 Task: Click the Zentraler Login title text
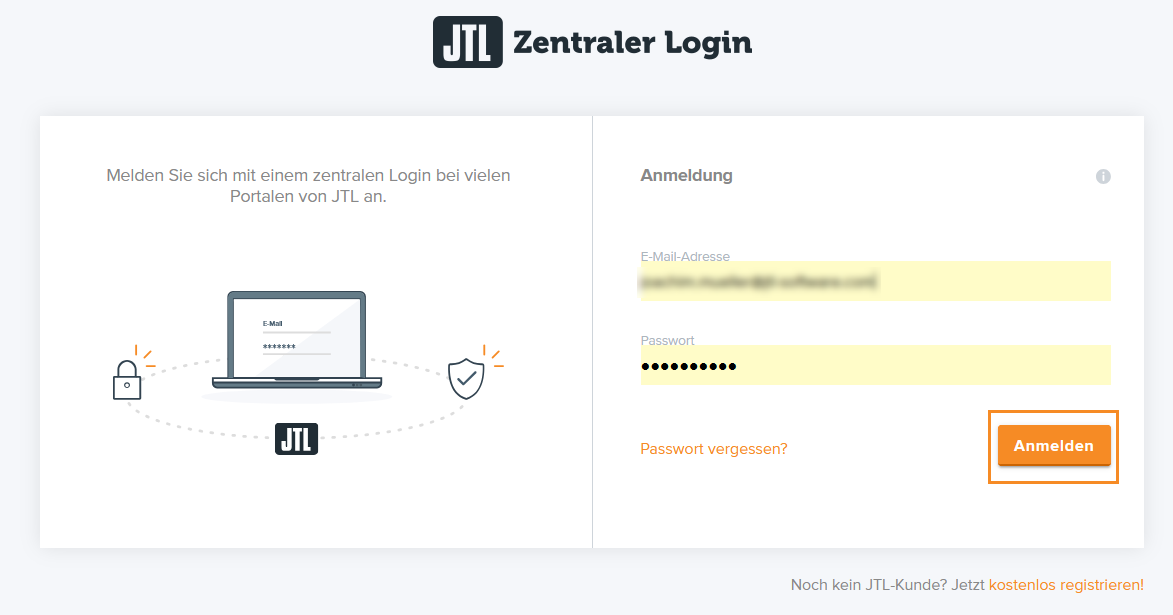point(631,43)
